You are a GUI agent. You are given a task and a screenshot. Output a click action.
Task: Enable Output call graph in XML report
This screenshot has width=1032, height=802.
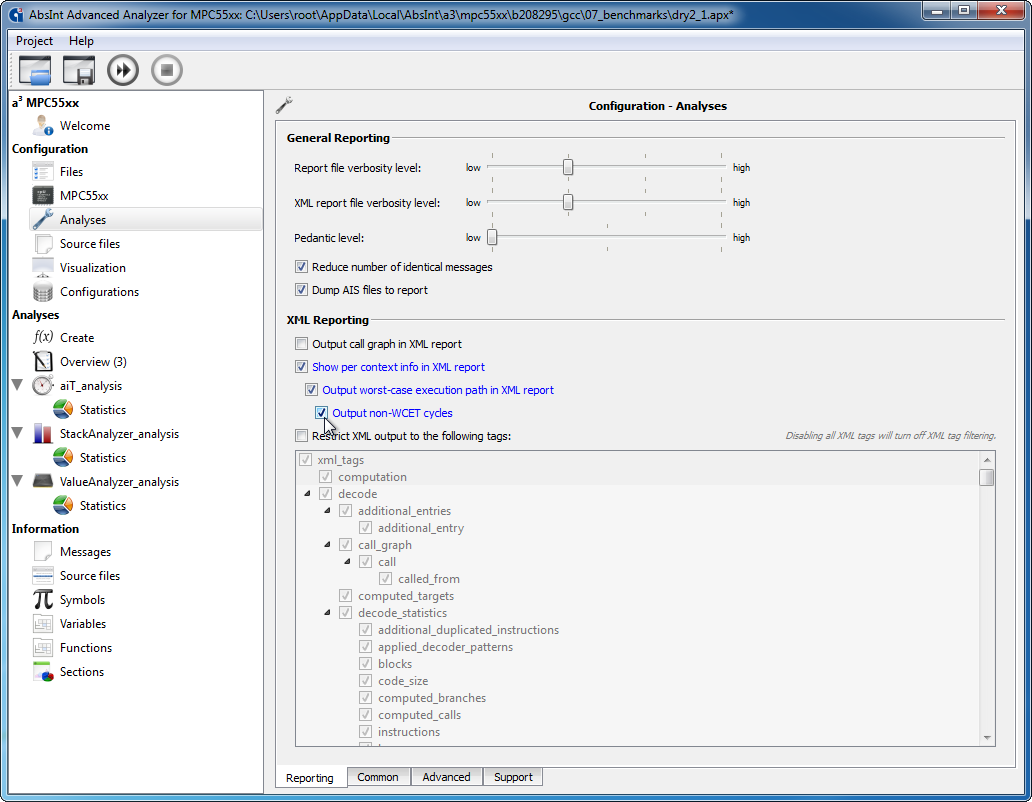(x=301, y=344)
